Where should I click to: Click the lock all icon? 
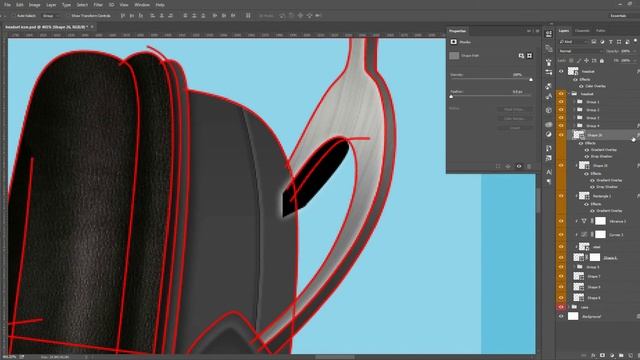[x=602, y=60]
